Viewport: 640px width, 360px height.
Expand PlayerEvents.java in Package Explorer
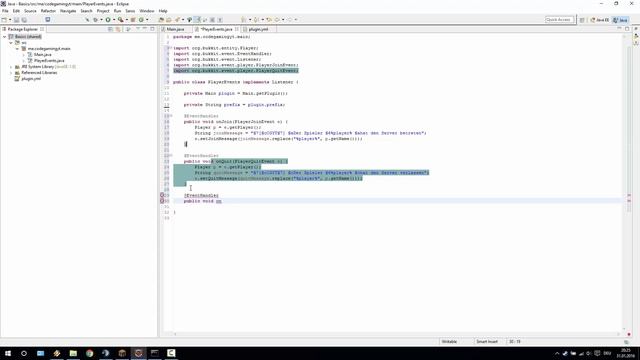24,60
